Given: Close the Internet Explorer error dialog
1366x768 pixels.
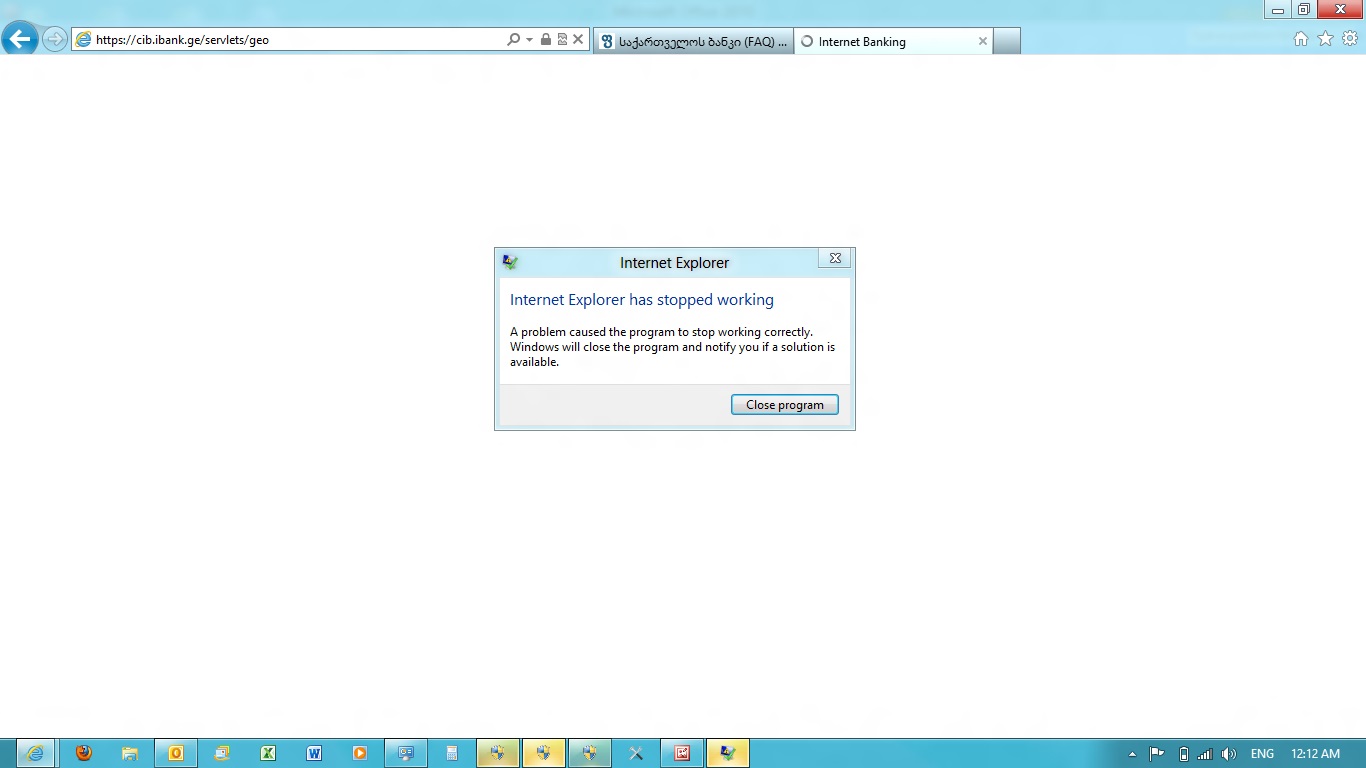Looking at the screenshot, I should coord(835,258).
